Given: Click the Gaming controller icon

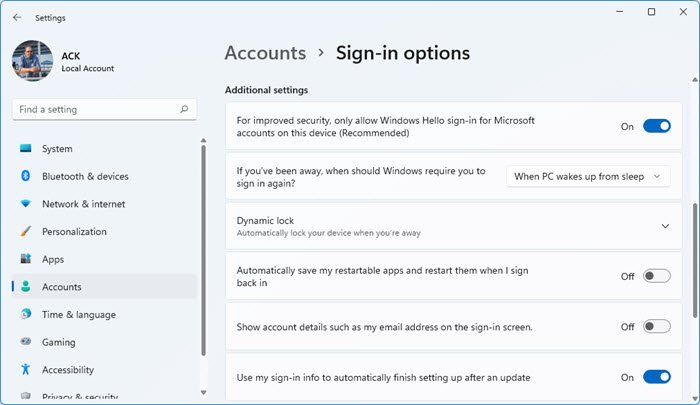Looking at the screenshot, I should (26, 342).
